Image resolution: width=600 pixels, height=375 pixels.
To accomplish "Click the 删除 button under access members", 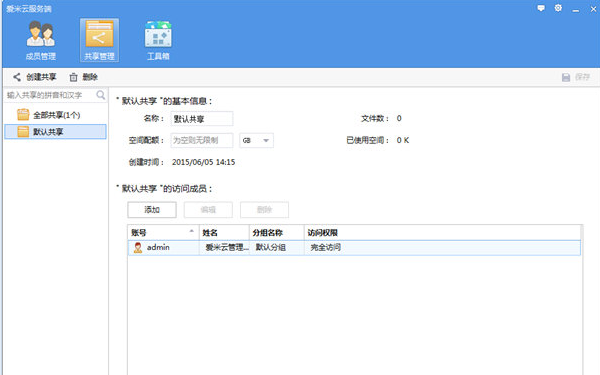I will [x=264, y=210].
